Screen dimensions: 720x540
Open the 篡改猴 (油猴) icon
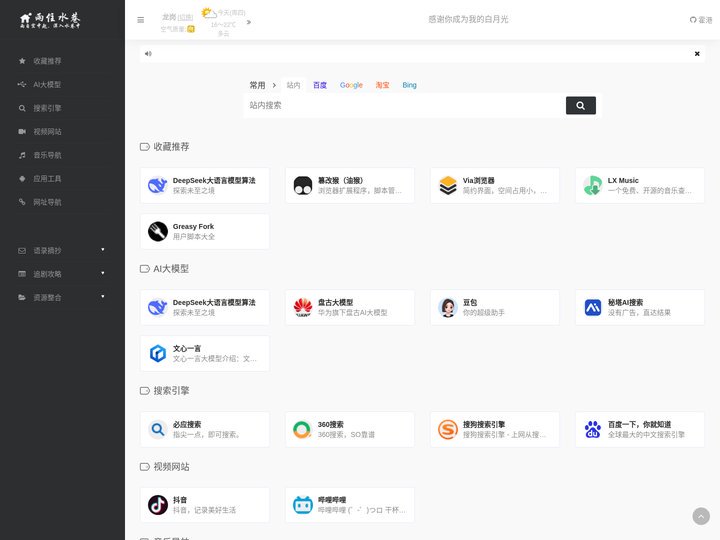303,186
